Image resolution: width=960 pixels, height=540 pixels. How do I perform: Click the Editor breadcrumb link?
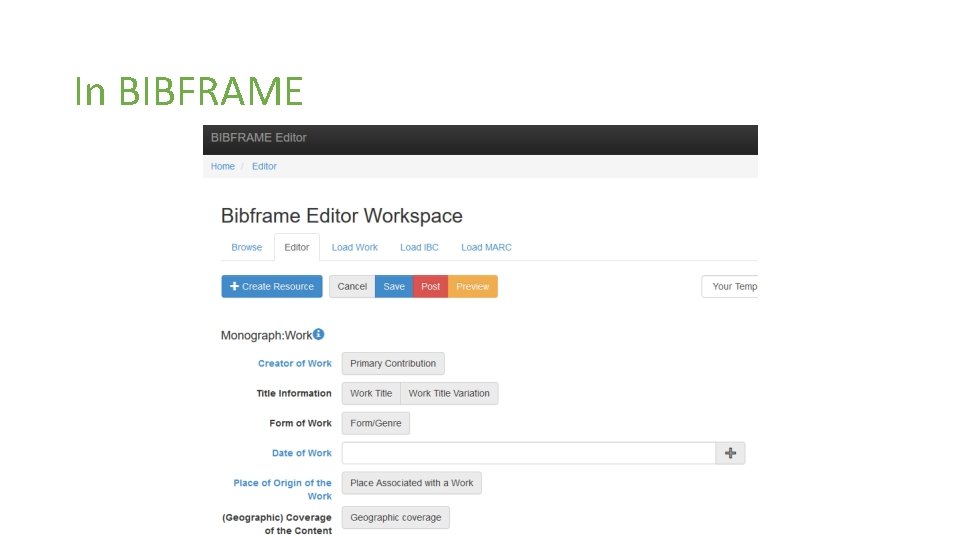coord(264,167)
